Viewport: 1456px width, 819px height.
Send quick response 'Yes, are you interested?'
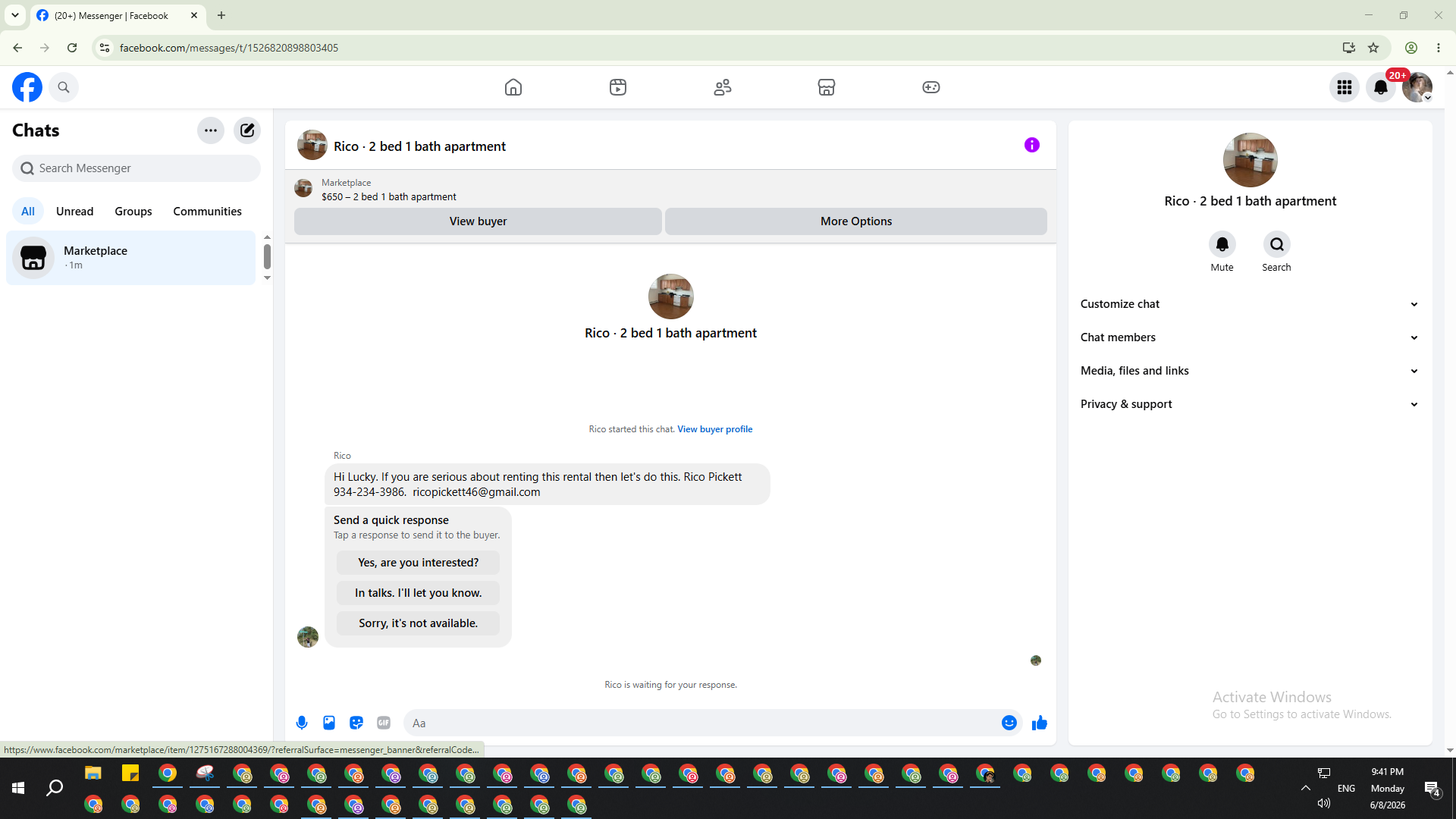(419, 563)
